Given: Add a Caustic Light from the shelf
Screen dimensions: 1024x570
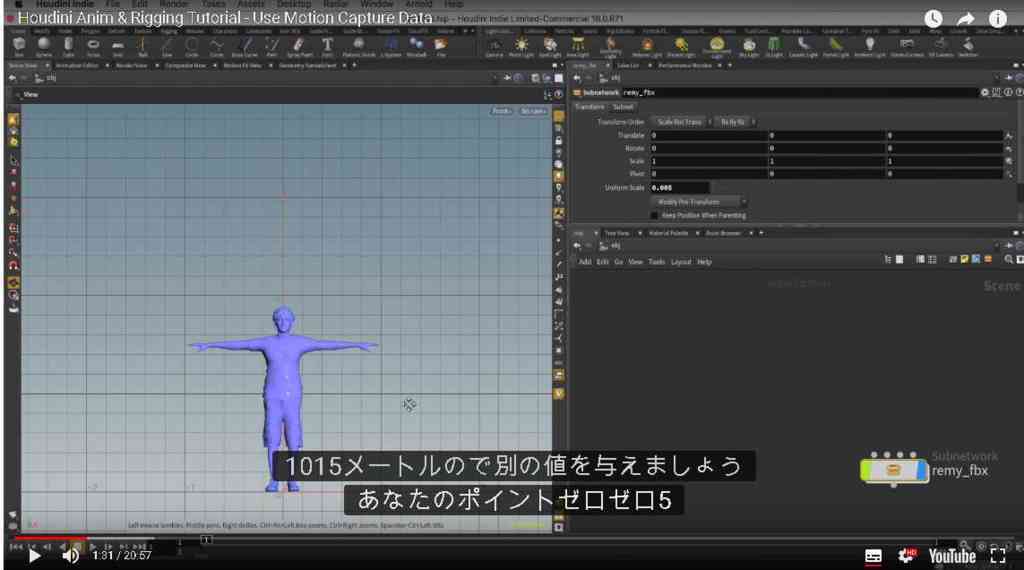Looking at the screenshot, I should click(803, 46).
